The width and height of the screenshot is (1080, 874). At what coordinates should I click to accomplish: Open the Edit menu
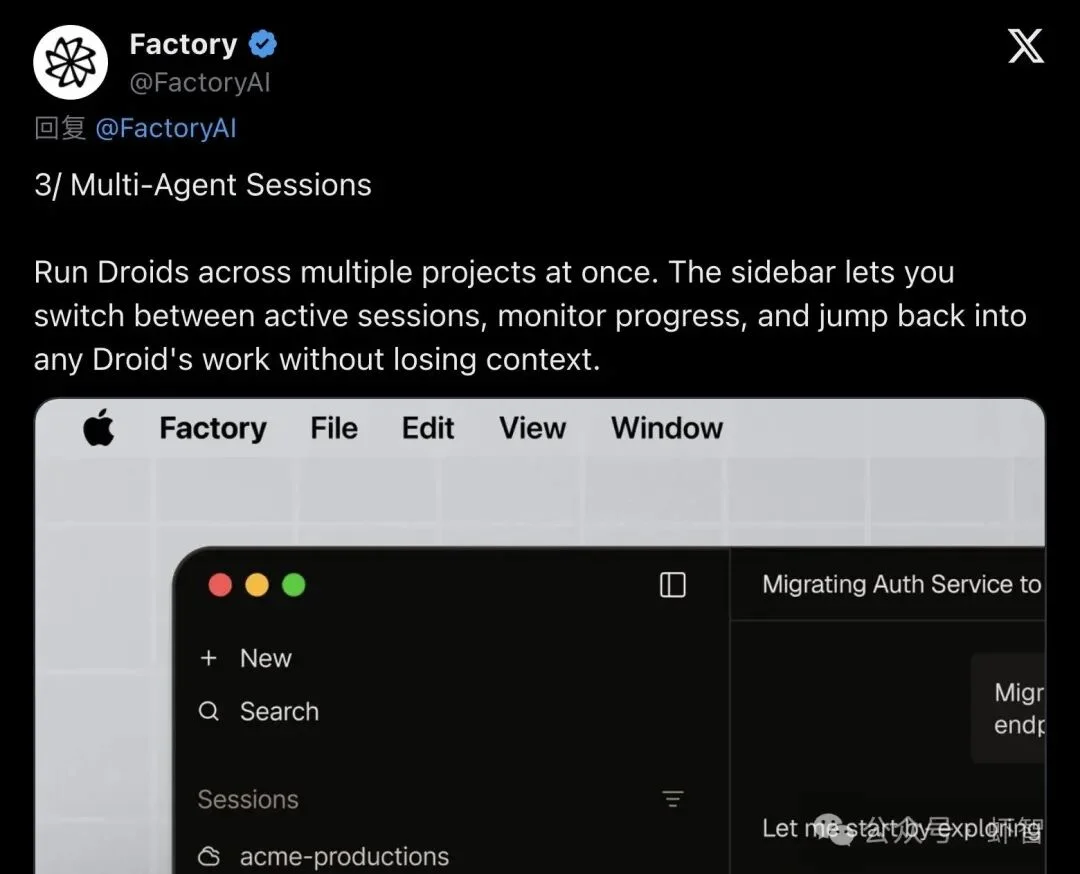tap(427, 428)
